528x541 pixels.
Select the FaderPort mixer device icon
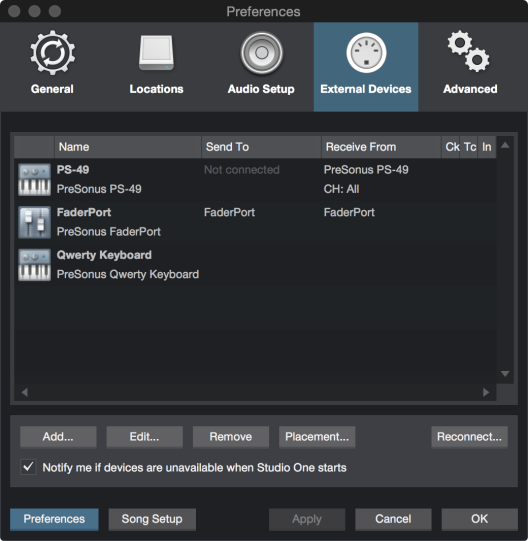(35, 222)
